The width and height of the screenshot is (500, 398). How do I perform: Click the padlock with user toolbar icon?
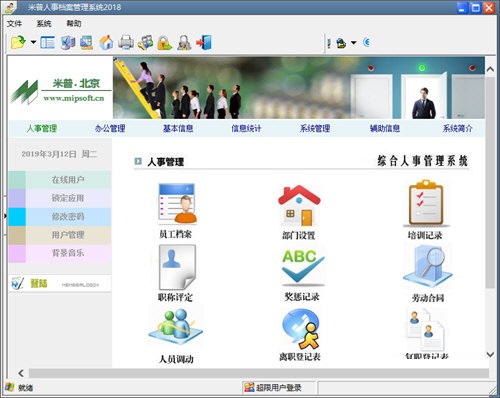pos(184,43)
